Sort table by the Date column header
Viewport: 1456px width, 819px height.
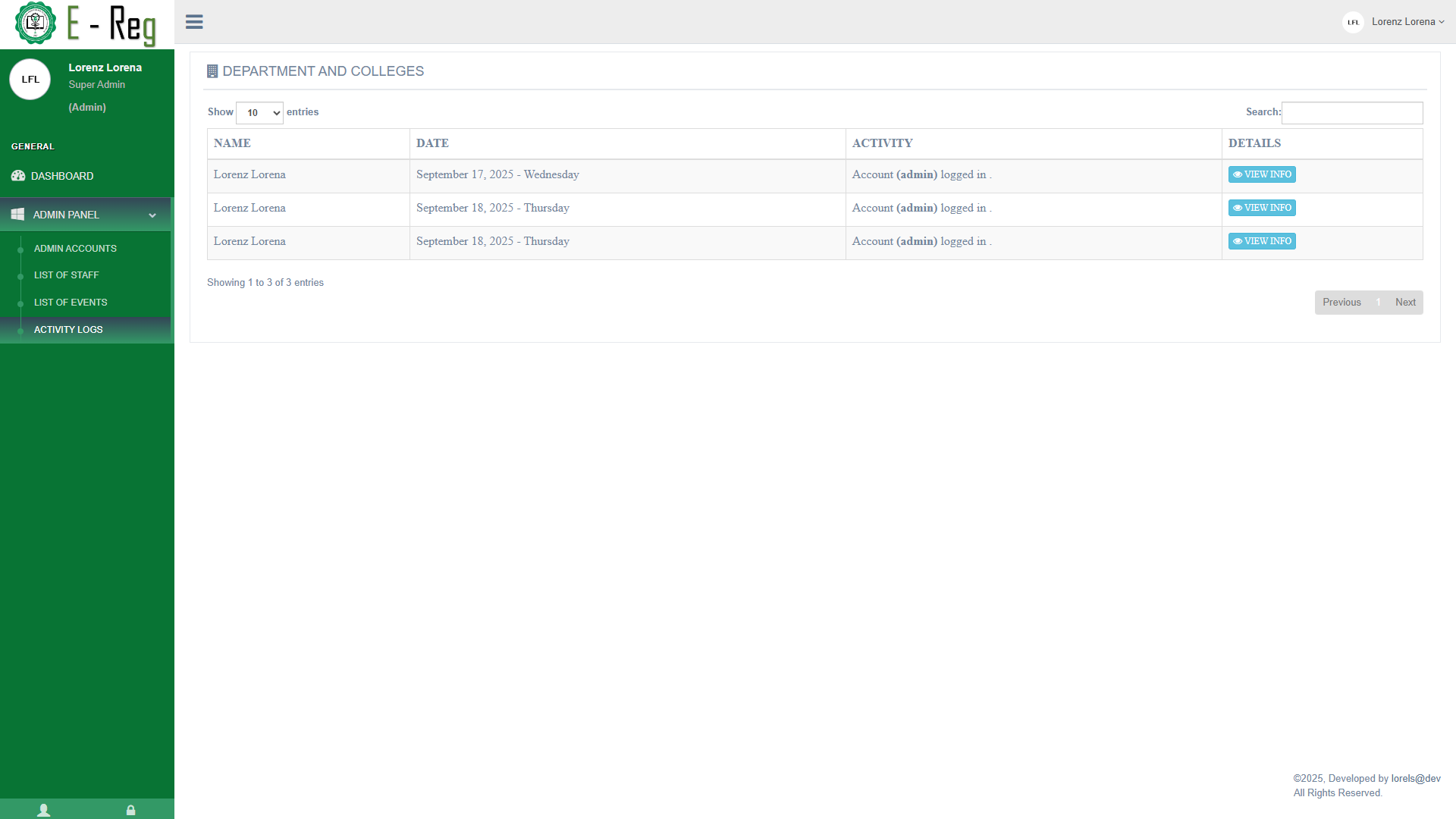(432, 143)
